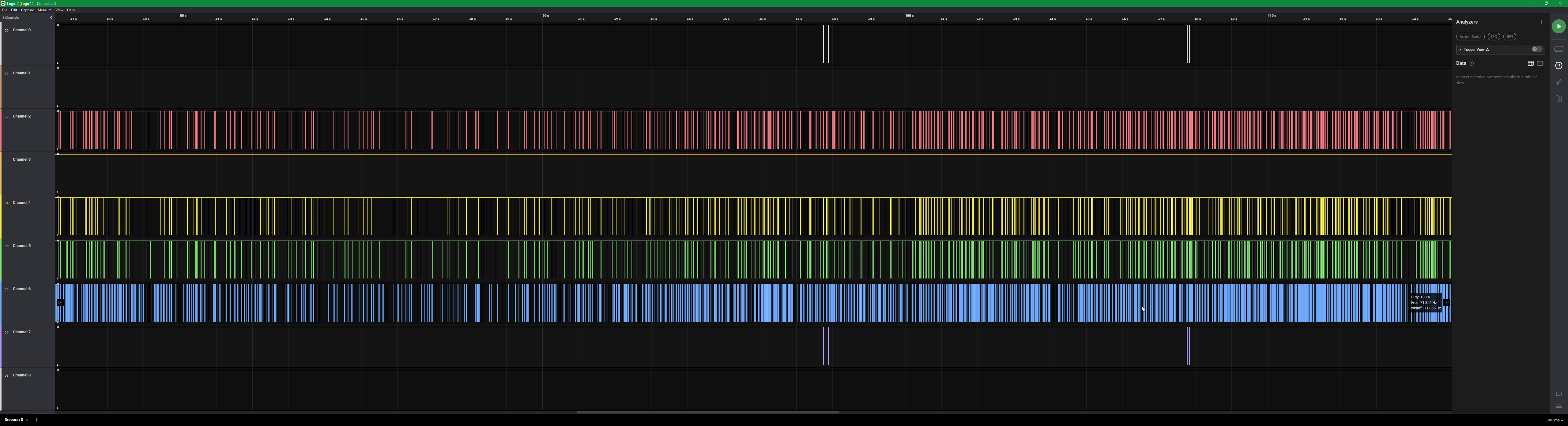This screenshot has height=426, width=1568.
Task: Open the Edit menu
Action: tap(14, 10)
